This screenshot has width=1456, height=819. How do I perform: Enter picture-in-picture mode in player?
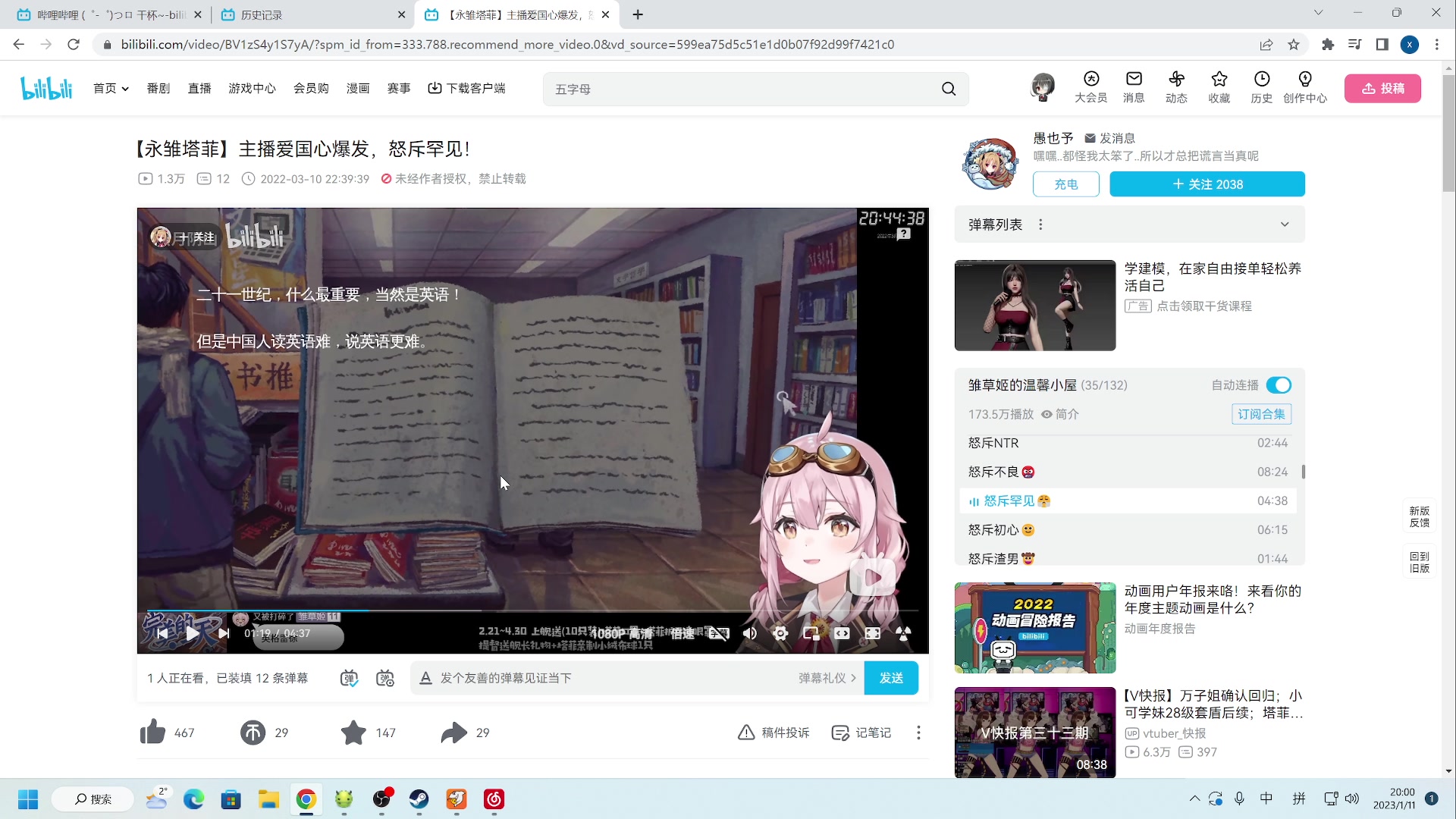click(x=811, y=633)
